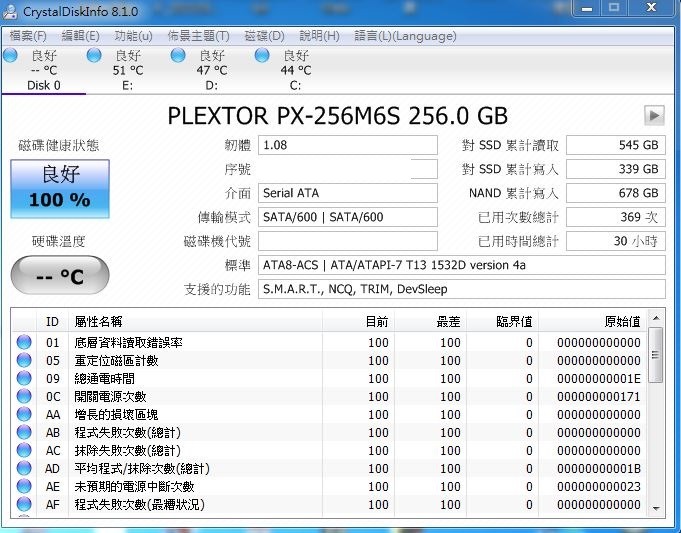Click the 屬性名稱 column header
Image resolution: width=681 pixels, height=533 pixels.
coord(195,321)
